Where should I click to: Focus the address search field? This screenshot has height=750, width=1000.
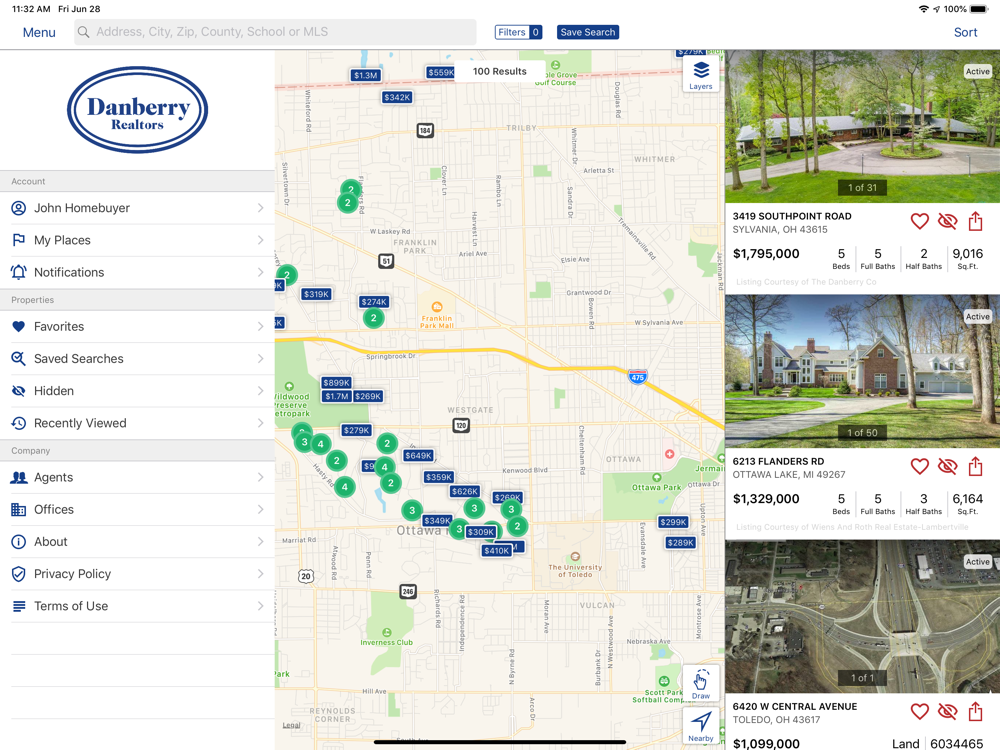(x=275, y=32)
